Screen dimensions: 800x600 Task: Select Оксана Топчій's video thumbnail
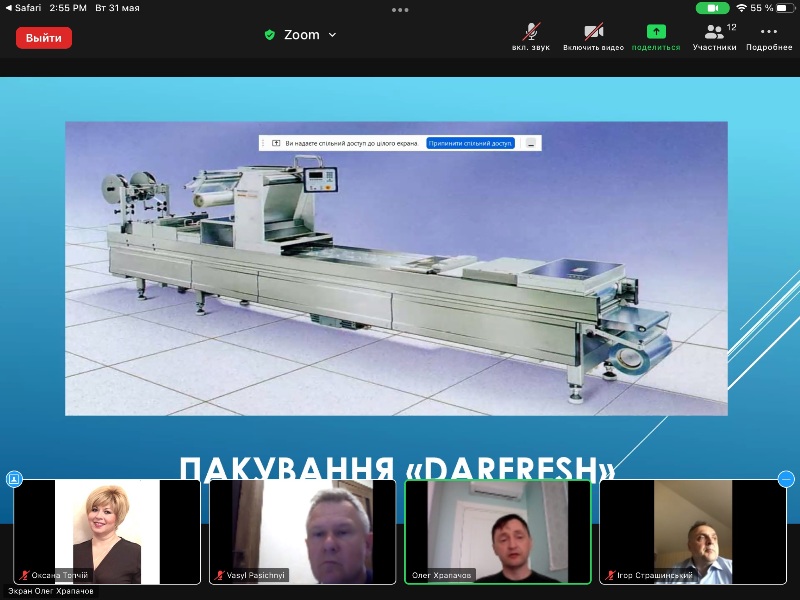107,531
